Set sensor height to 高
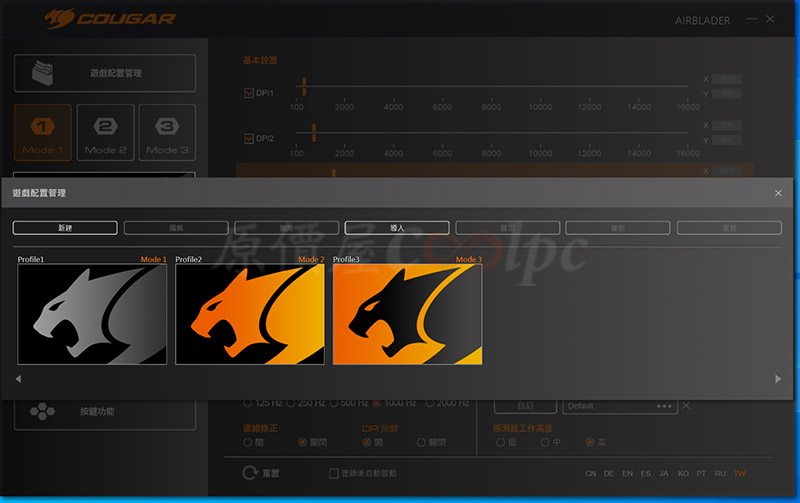 (x=590, y=442)
